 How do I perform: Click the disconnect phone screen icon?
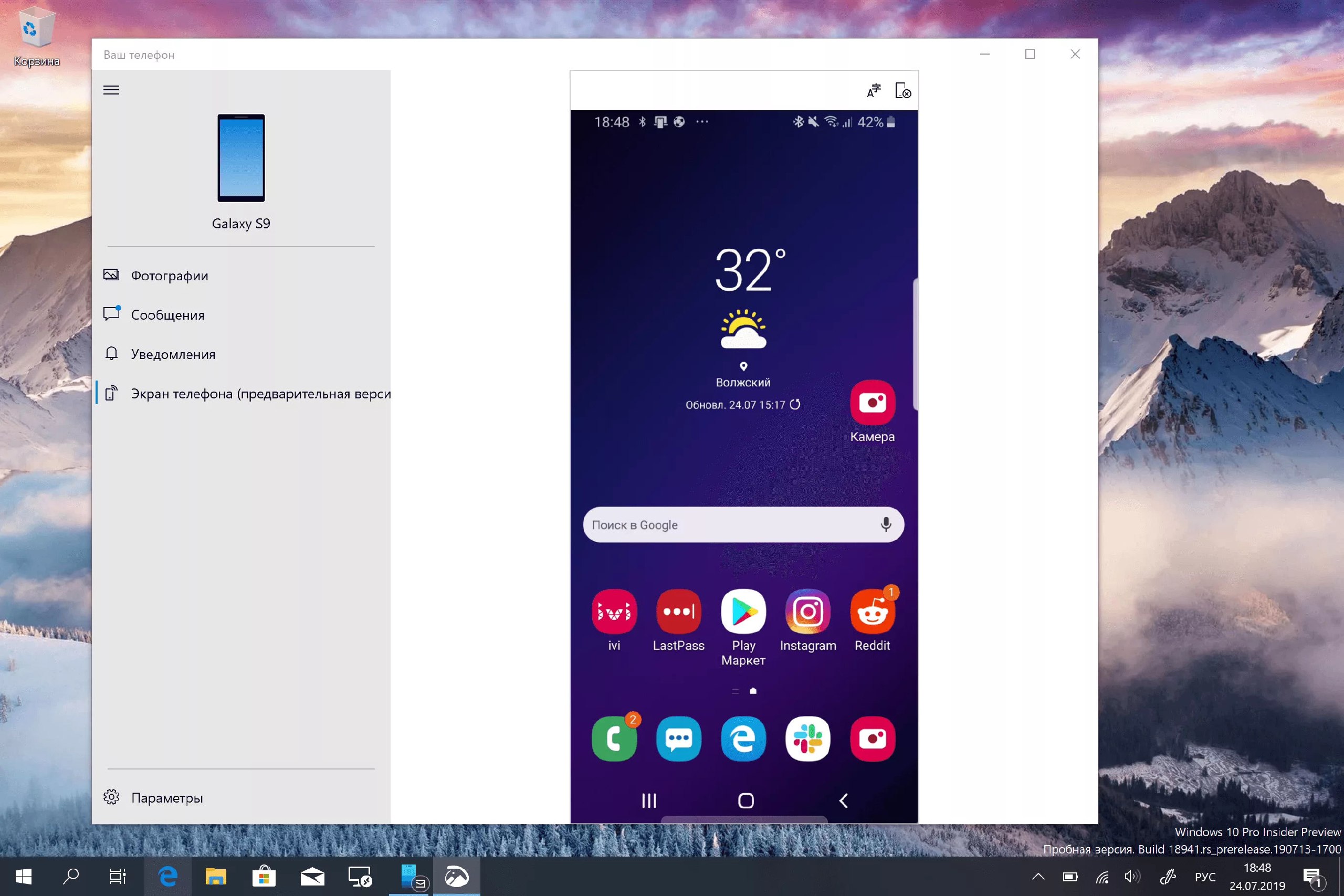pyautogui.click(x=903, y=91)
